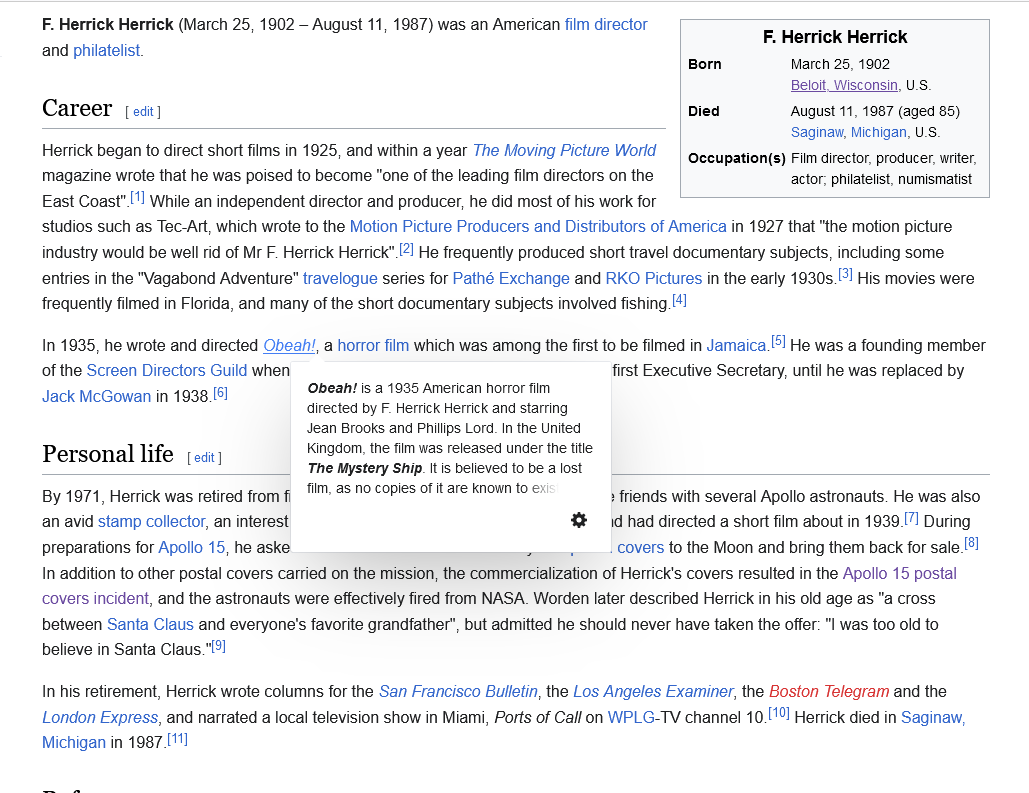This screenshot has height=793, width=1029.
Task: Open the Jamaica link
Action: click(x=736, y=345)
